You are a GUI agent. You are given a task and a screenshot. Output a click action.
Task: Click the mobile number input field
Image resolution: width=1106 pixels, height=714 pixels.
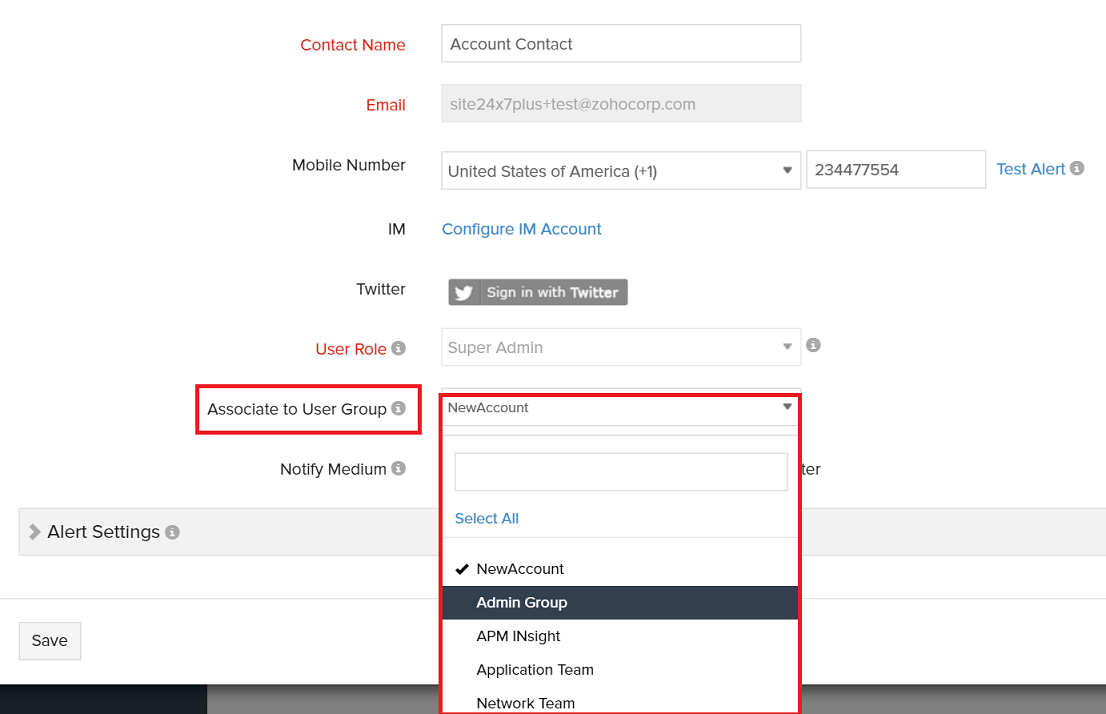click(x=896, y=169)
